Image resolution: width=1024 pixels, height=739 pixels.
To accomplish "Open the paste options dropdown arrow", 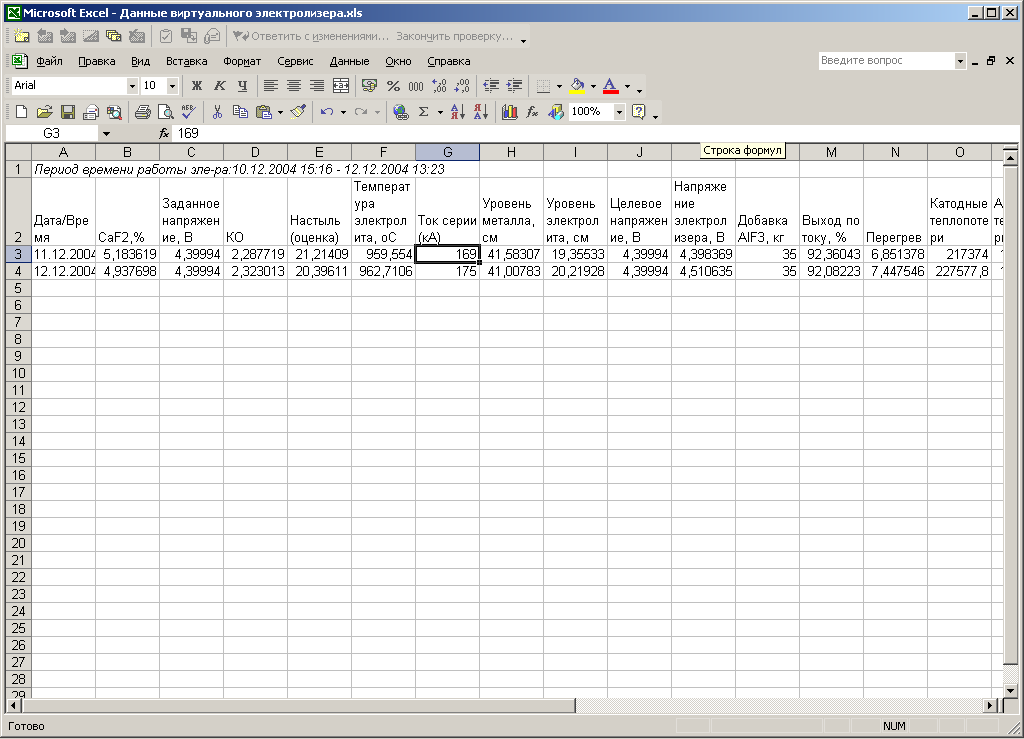I will point(280,112).
